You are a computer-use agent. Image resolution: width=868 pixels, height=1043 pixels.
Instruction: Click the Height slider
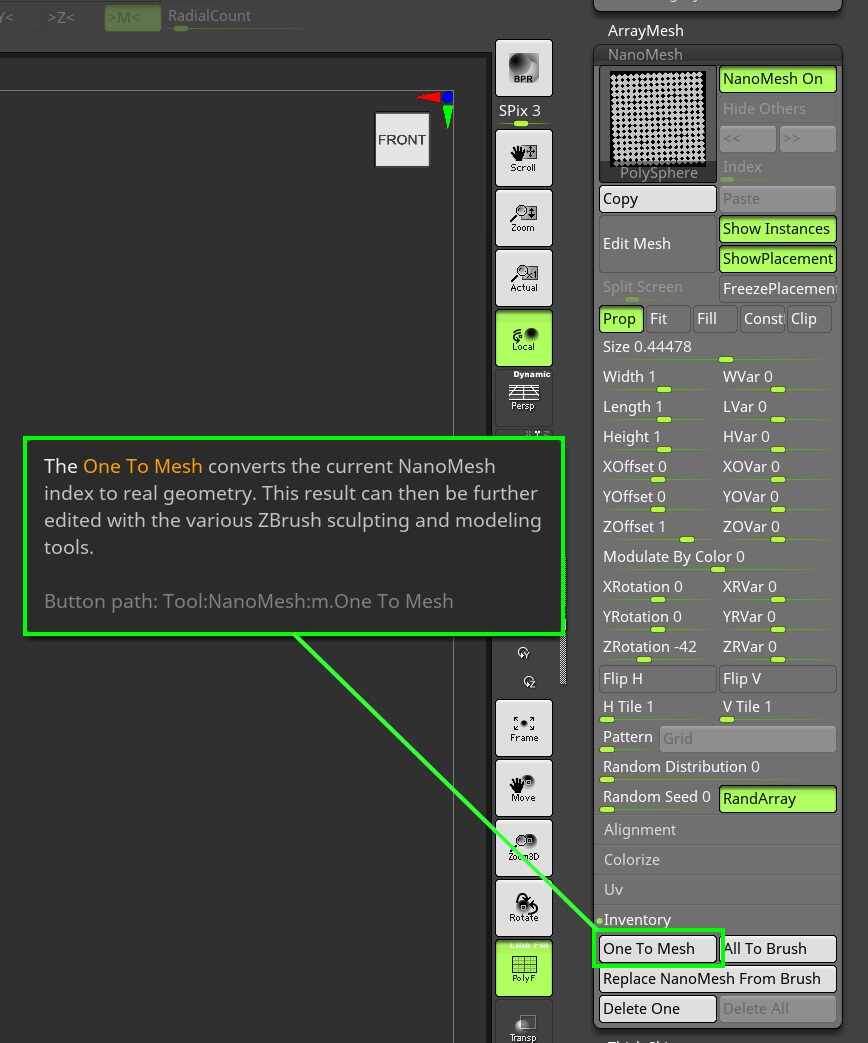coord(658,438)
